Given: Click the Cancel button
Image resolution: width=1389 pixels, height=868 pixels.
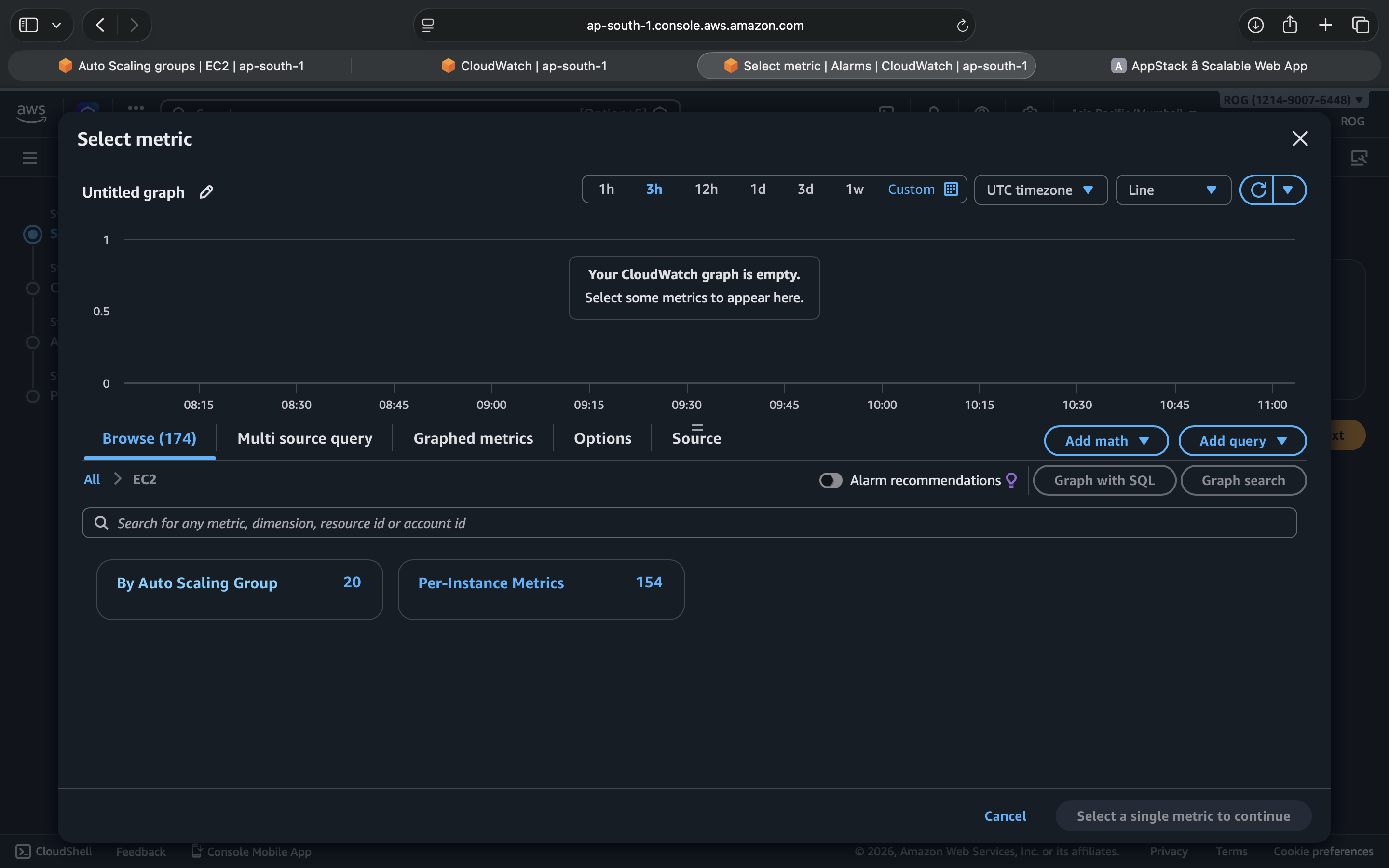Looking at the screenshot, I should click(x=1005, y=816).
